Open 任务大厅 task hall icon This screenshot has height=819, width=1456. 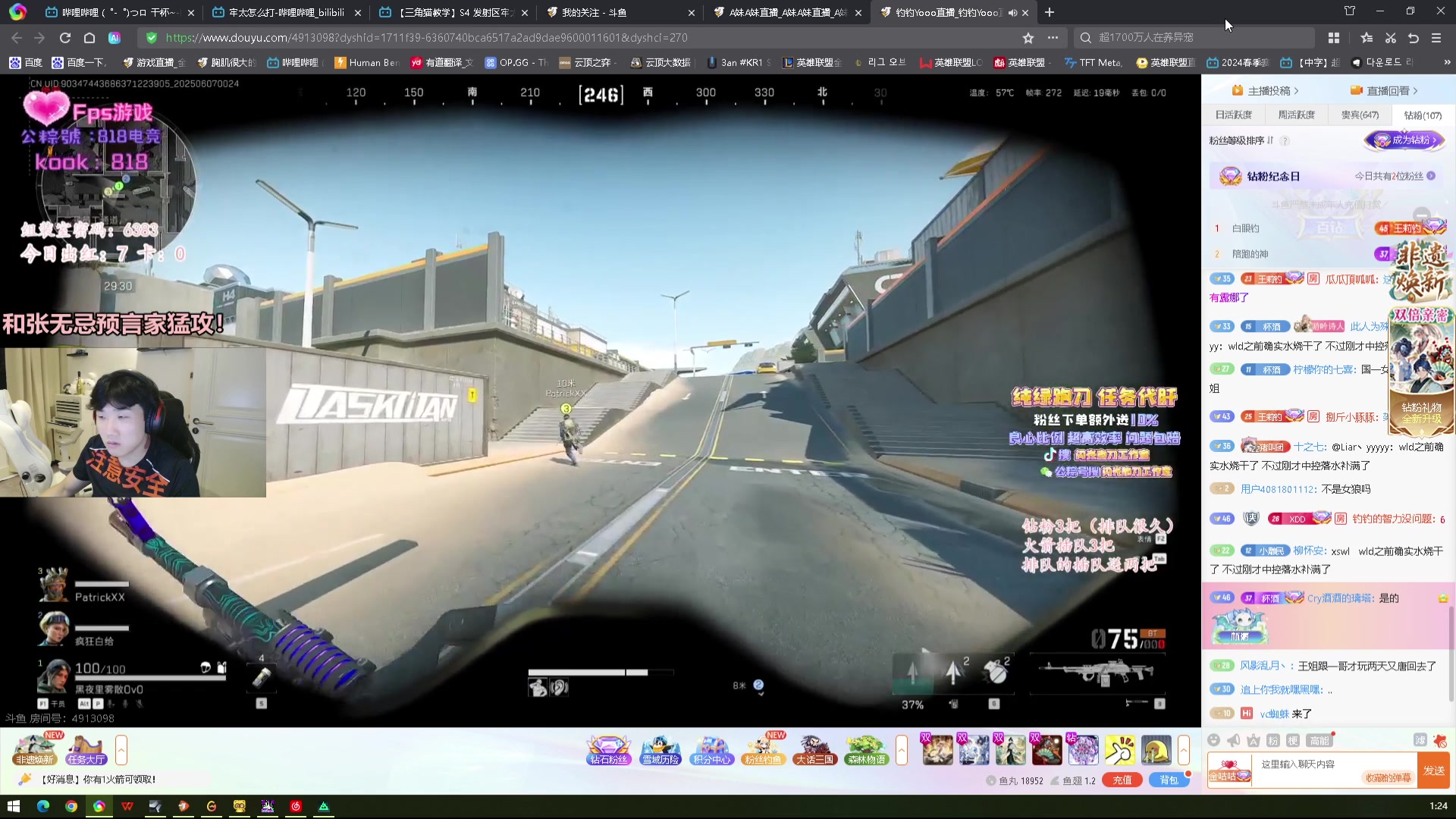pos(86,750)
